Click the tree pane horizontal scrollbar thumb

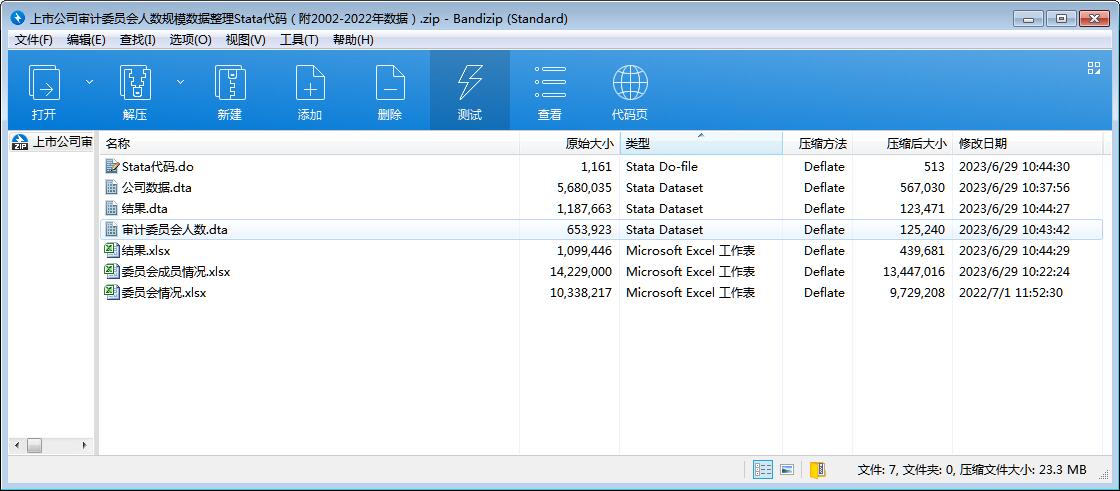click(x=34, y=445)
